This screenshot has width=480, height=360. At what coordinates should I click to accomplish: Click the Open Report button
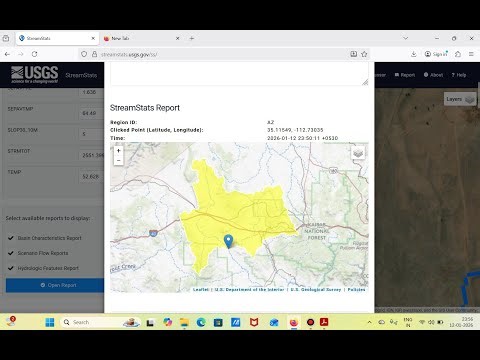(x=55, y=285)
